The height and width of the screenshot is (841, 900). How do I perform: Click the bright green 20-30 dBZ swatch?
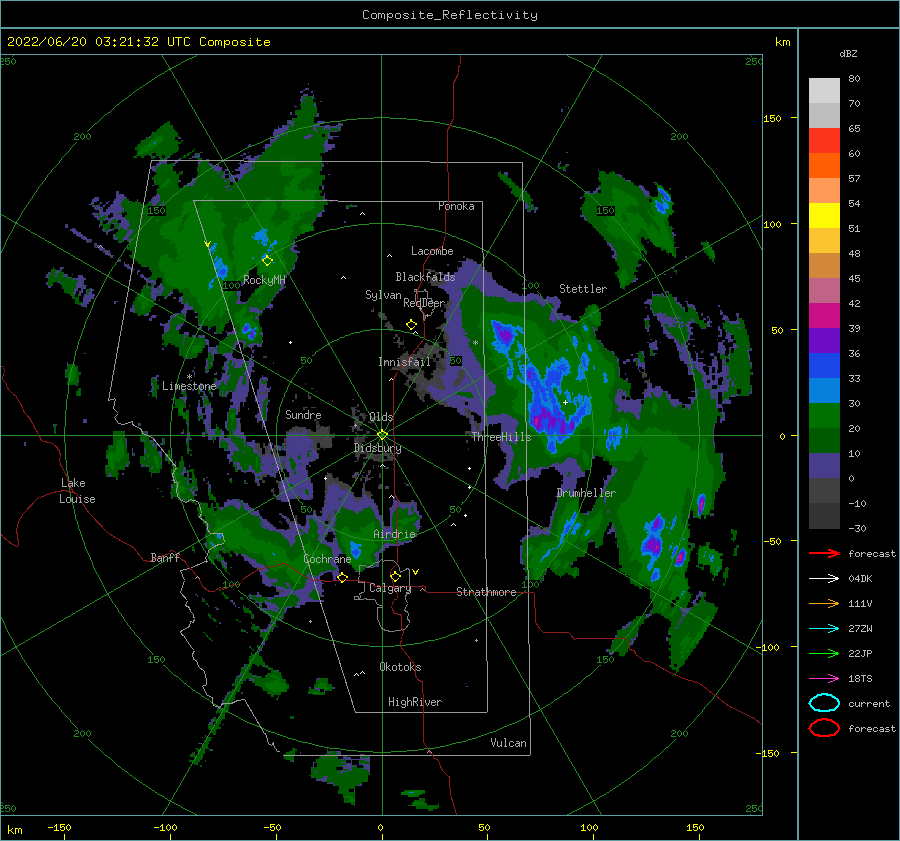point(824,415)
